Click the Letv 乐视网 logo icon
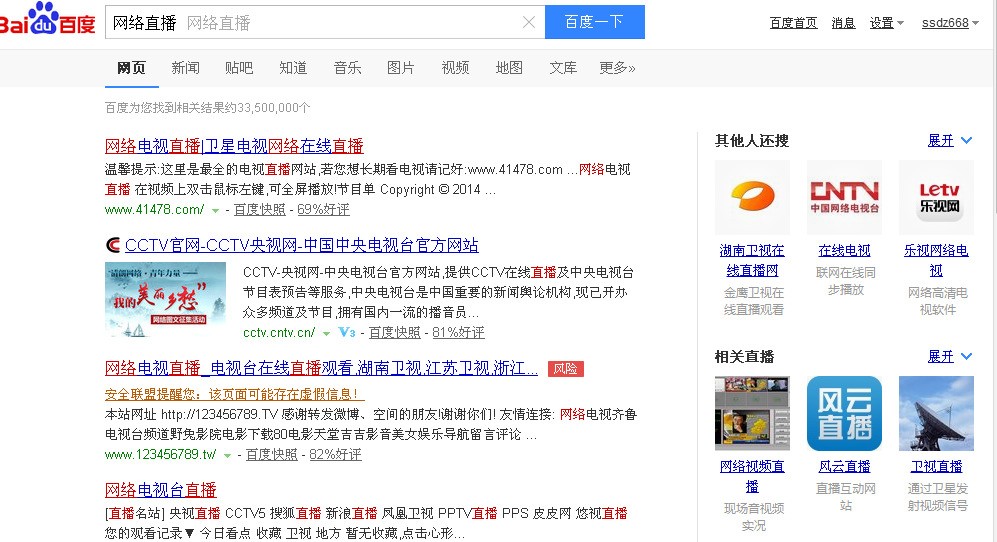997x542 pixels. point(937,198)
